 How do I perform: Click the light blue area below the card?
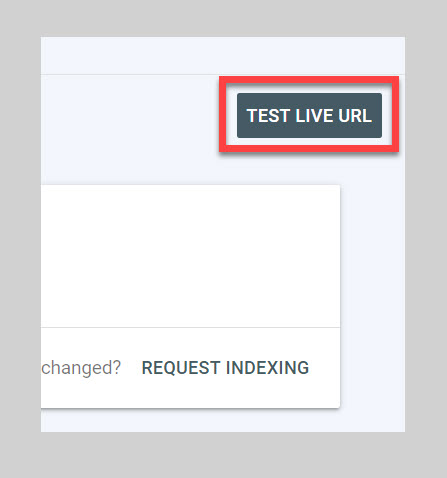click(223, 420)
